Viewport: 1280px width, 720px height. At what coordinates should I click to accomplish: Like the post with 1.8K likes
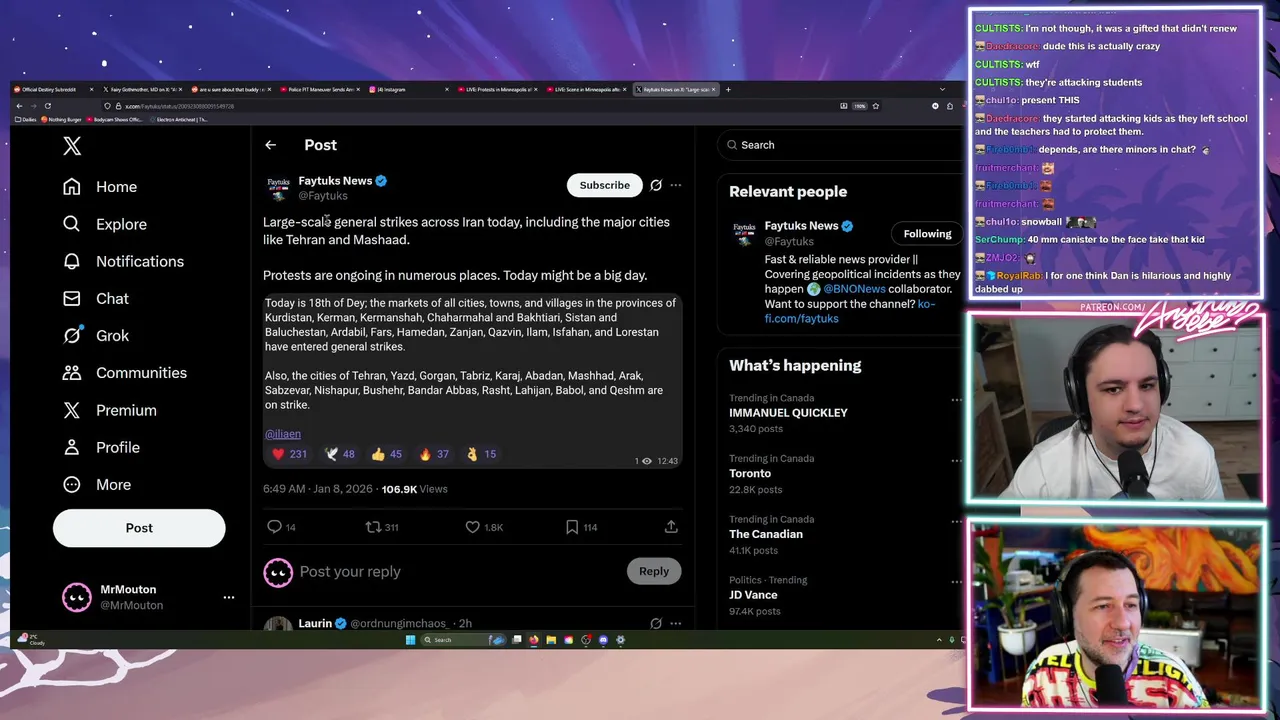pyautogui.click(x=484, y=527)
